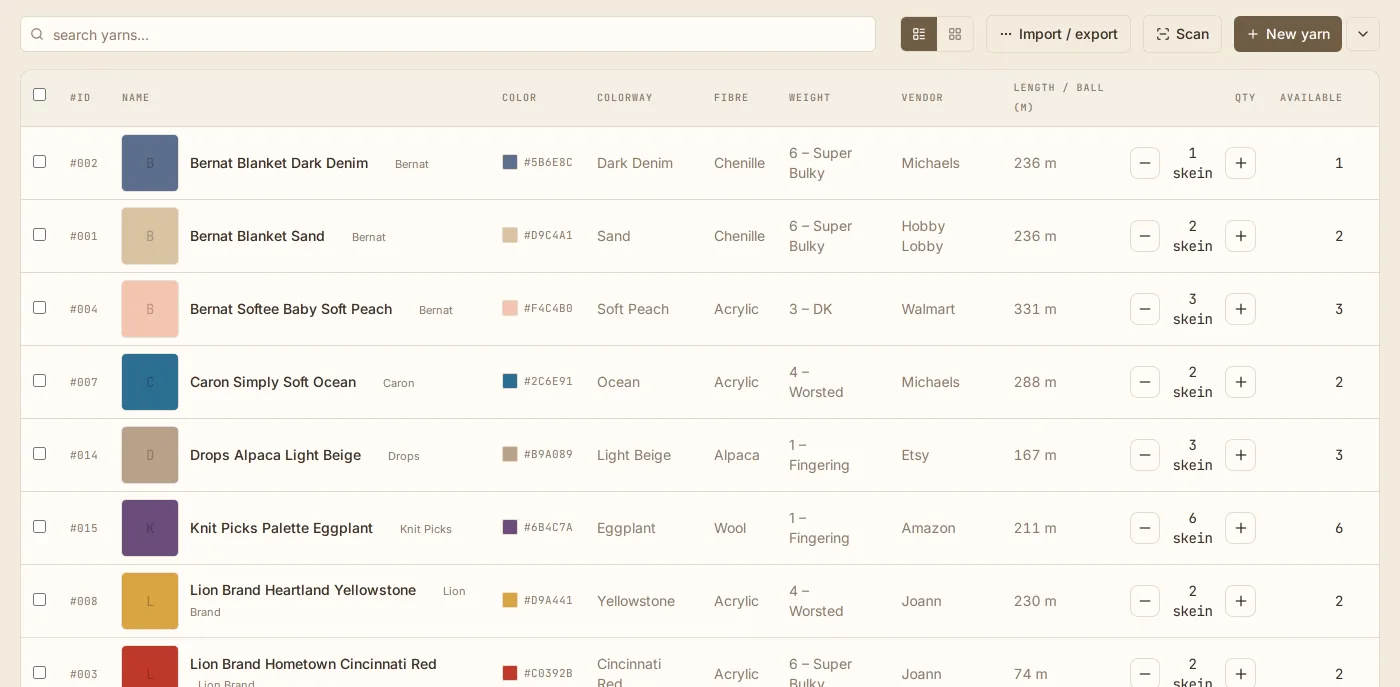Decrease Knit Picks Palette Eggplant quantity

[x=1145, y=528]
